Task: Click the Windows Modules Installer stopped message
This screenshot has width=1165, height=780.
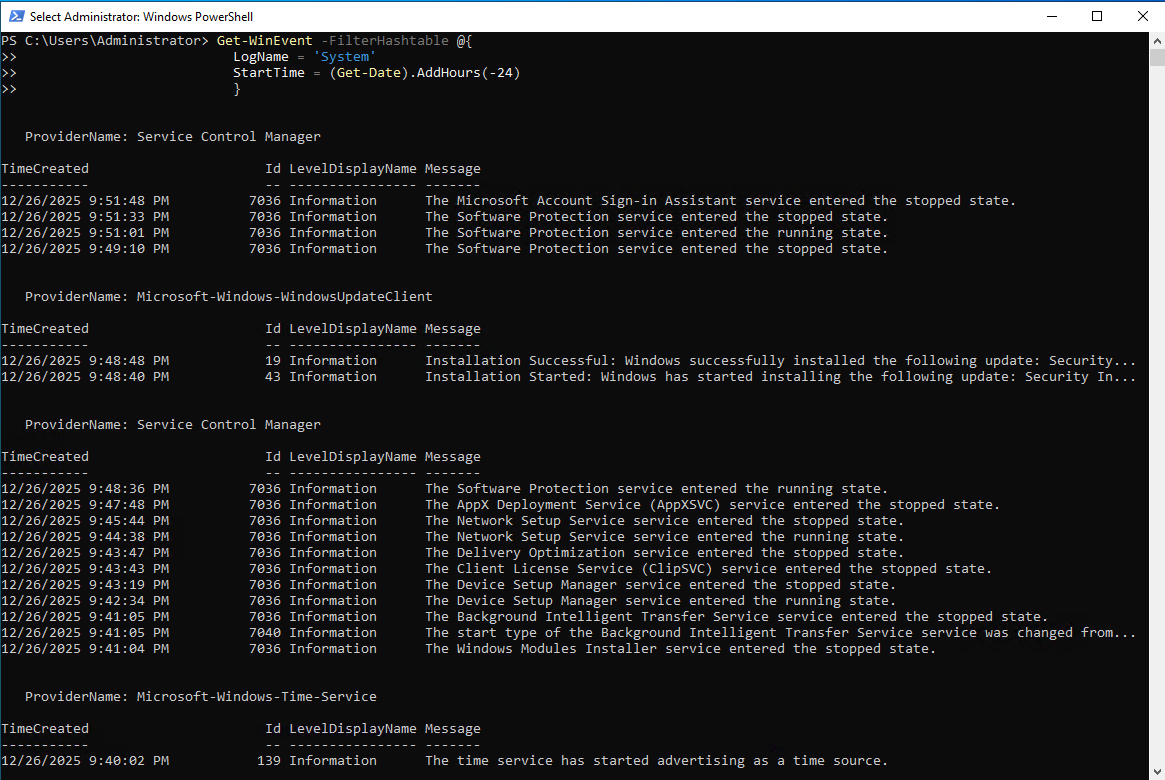Action: 680,649
